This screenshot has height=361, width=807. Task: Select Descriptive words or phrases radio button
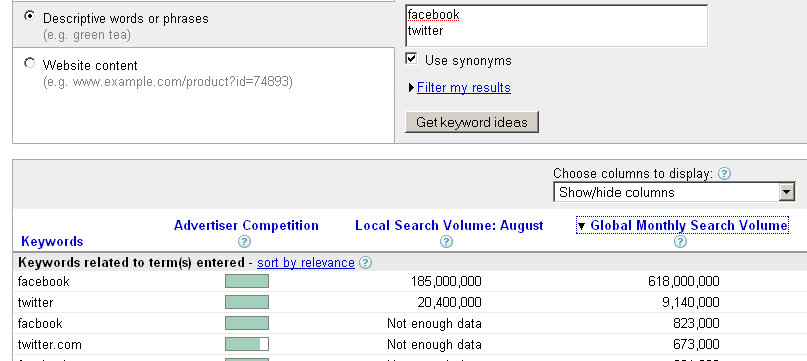(30, 16)
